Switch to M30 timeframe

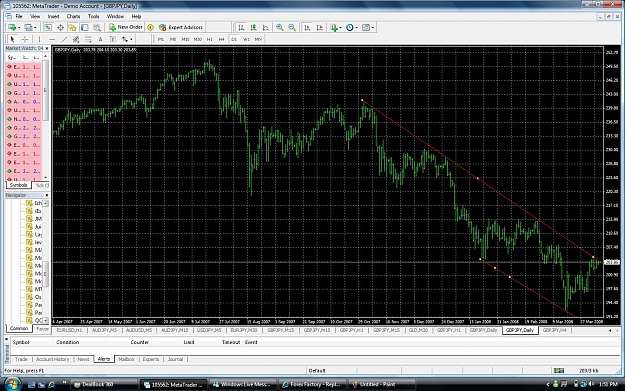click(198, 39)
